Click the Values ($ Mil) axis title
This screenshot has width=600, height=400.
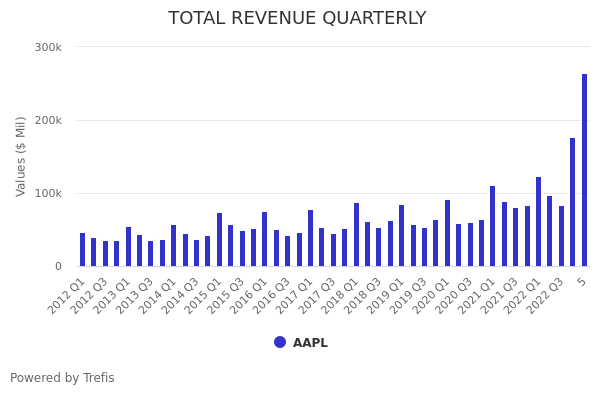click(x=21, y=156)
